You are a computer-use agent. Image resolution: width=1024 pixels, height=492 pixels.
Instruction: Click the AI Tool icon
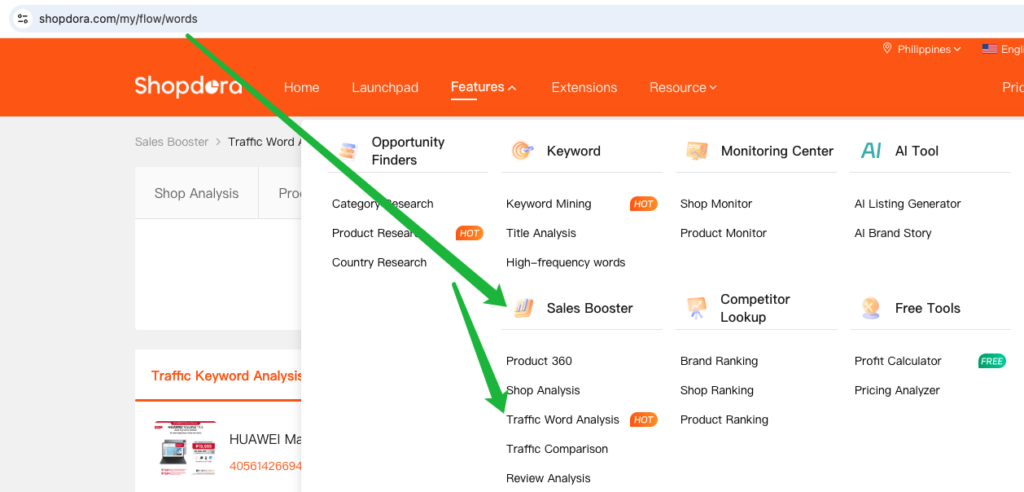[x=871, y=151]
